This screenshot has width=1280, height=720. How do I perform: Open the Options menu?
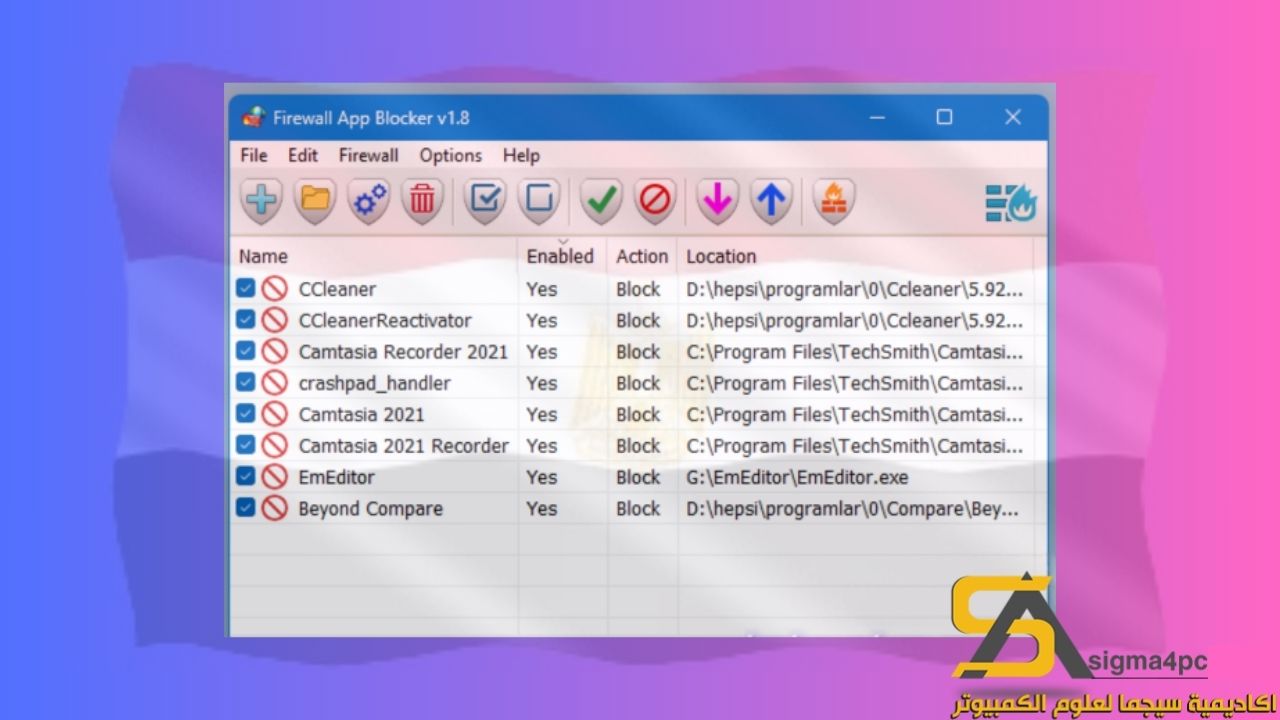click(451, 155)
